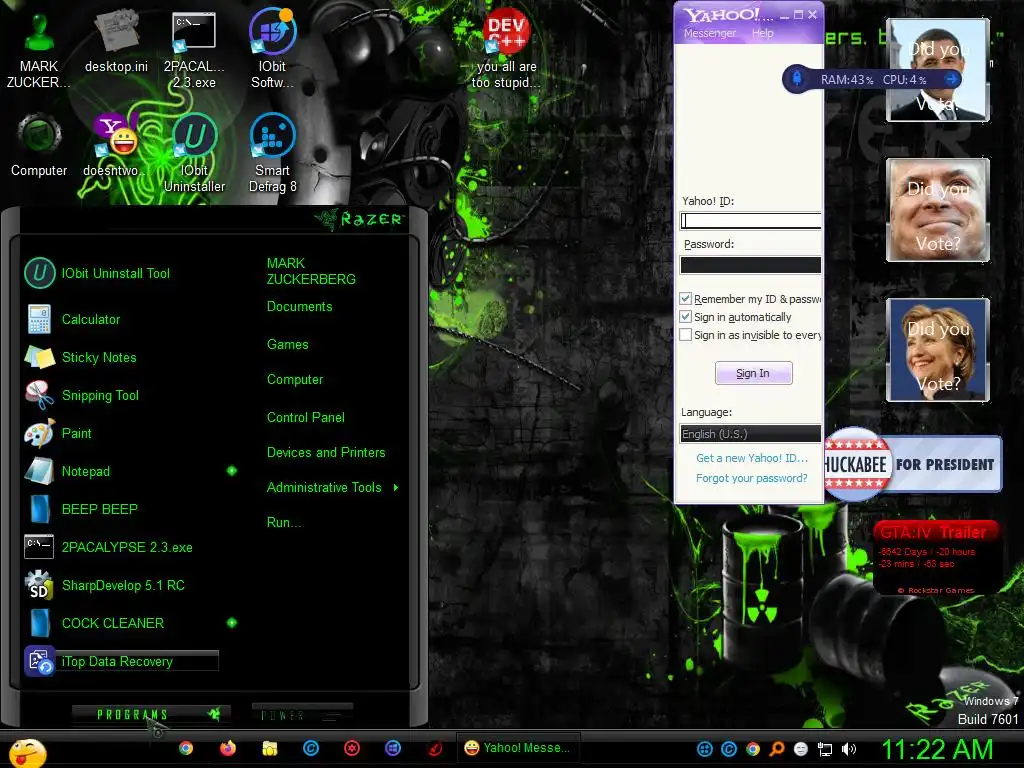Click the McCain Did you Vote gadget

point(938,210)
